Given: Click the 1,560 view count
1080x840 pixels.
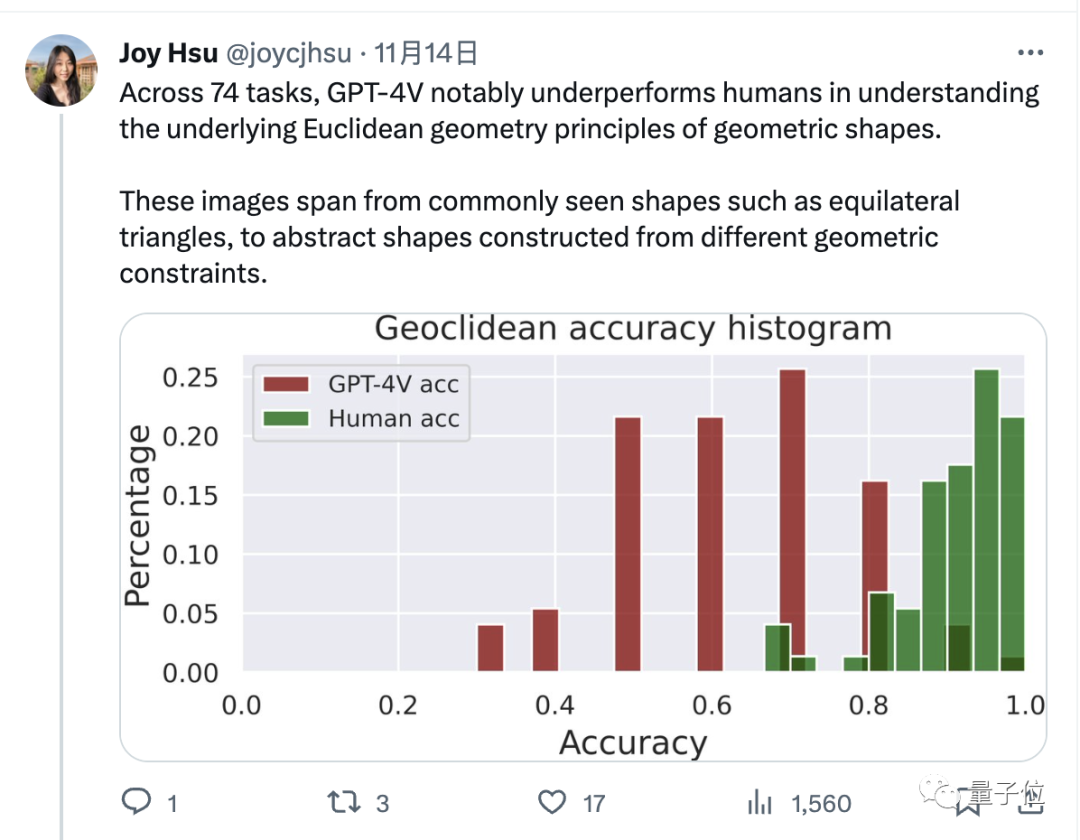Looking at the screenshot, I should (x=821, y=802).
